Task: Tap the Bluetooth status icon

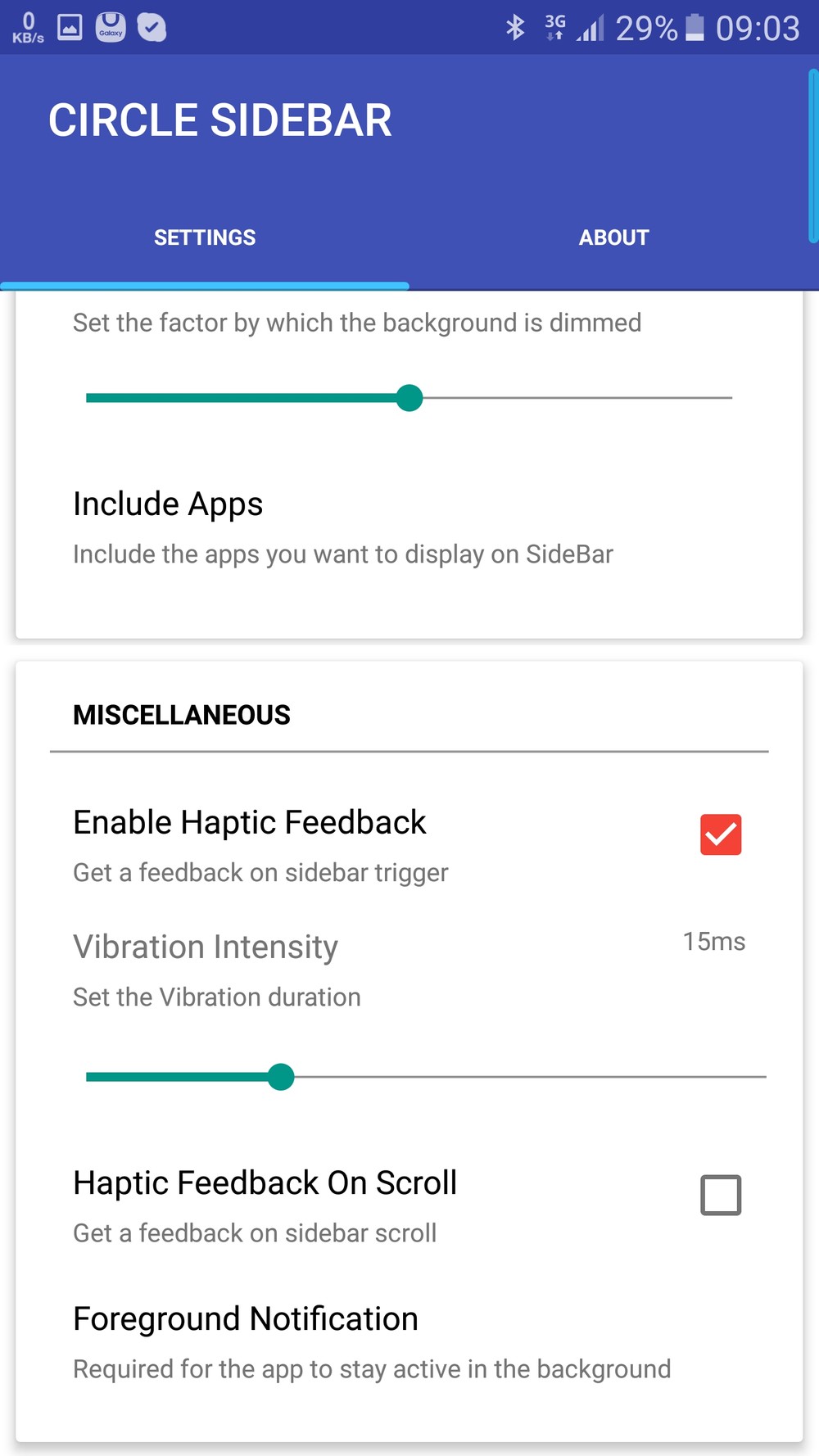Action: (x=515, y=28)
